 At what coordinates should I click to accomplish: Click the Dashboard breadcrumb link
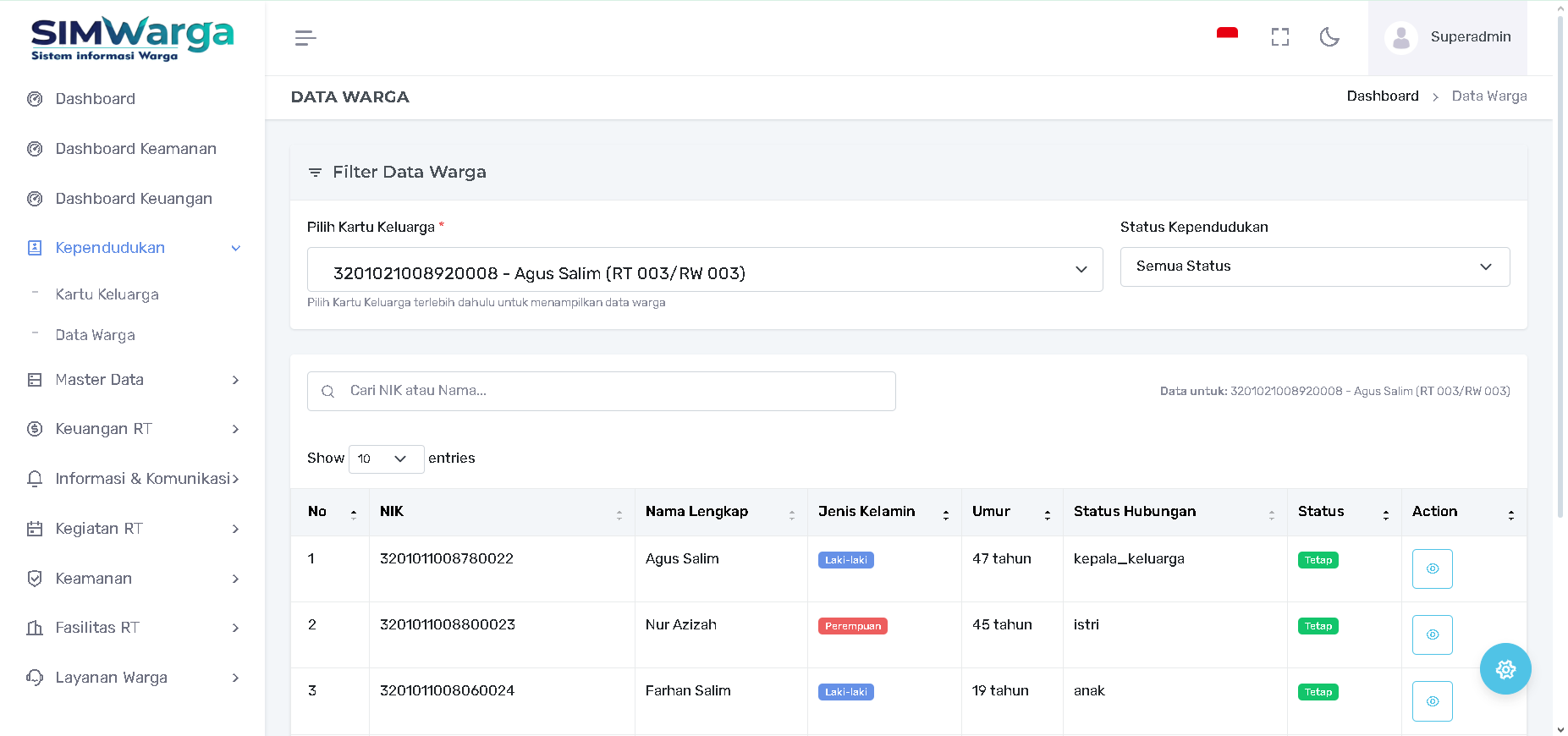click(1382, 96)
